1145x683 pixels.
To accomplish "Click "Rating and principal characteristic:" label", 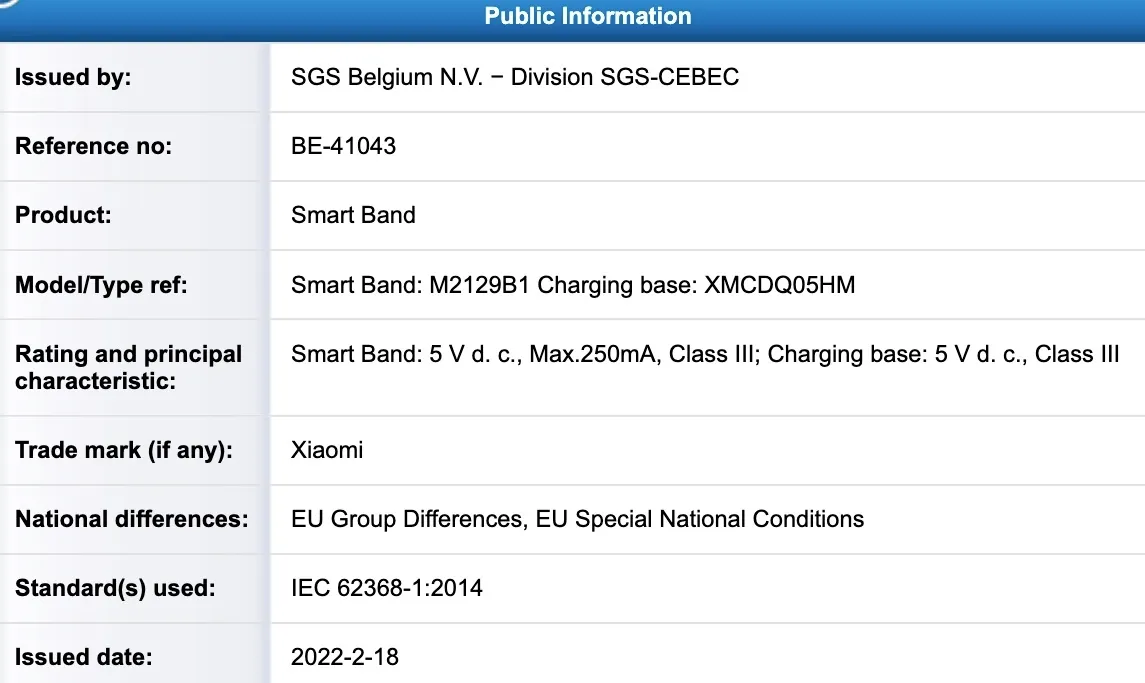I will (128, 367).
